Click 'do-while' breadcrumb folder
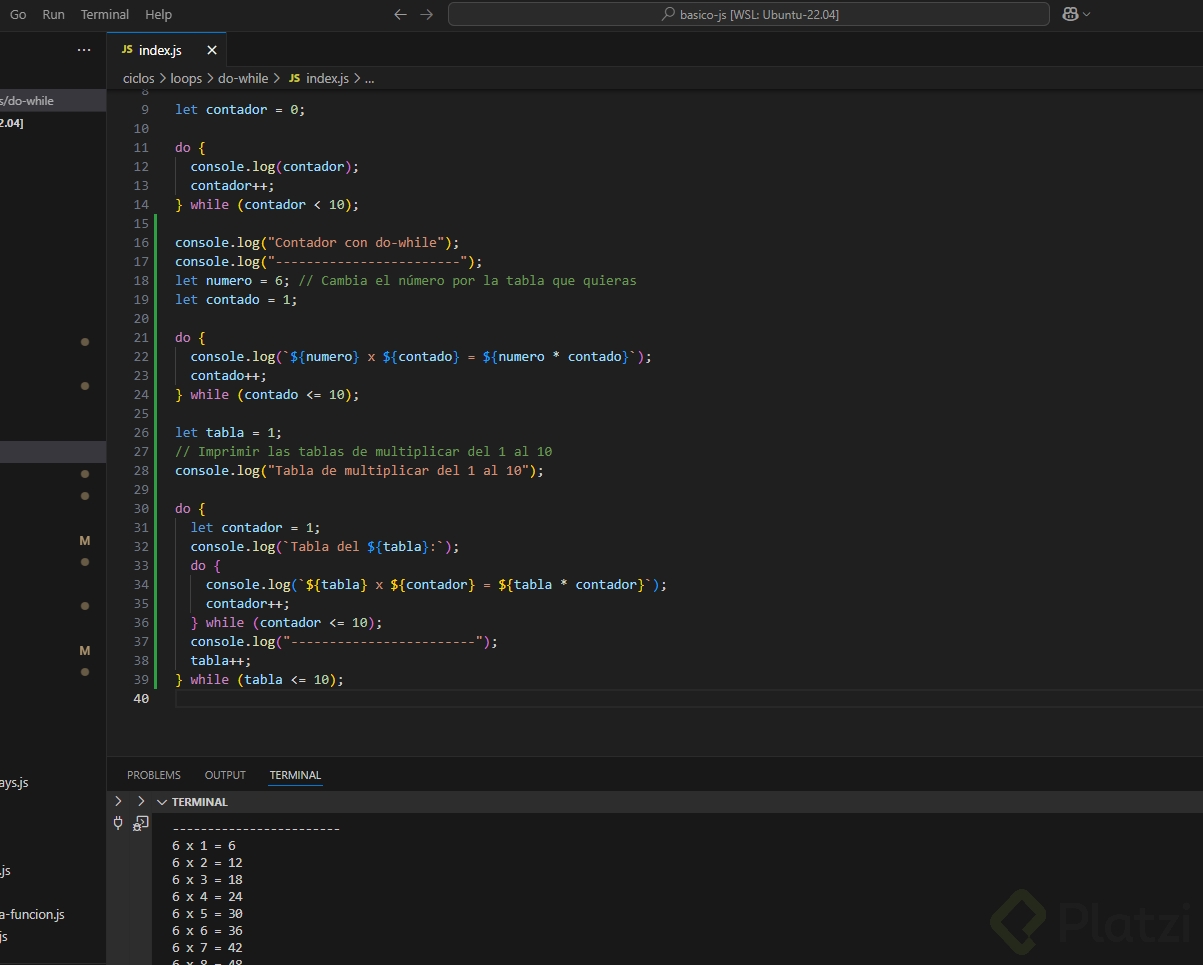The image size is (1203, 965). point(243,78)
